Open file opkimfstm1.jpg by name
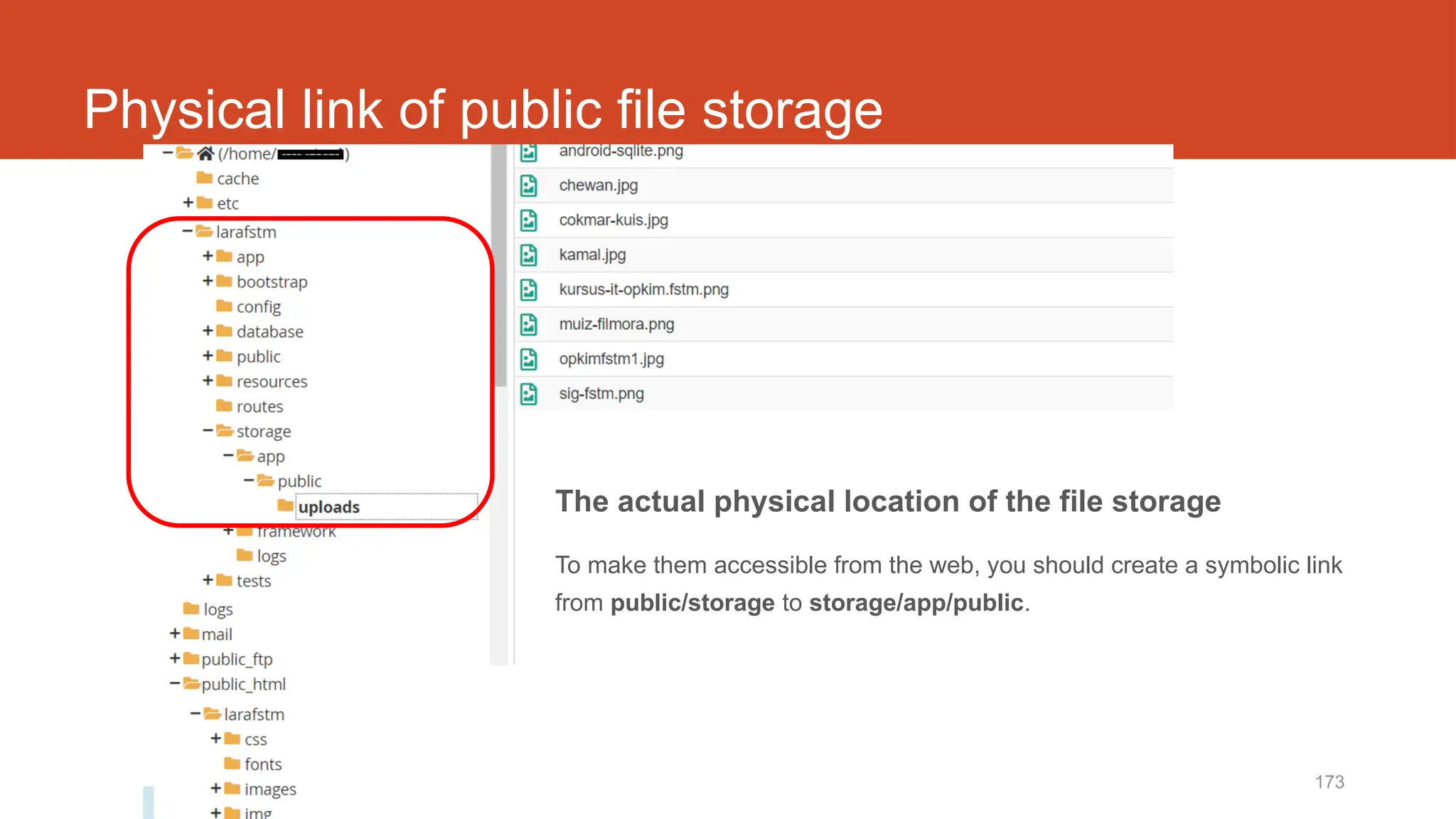This screenshot has width=1456, height=819. [x=611, y=359]
